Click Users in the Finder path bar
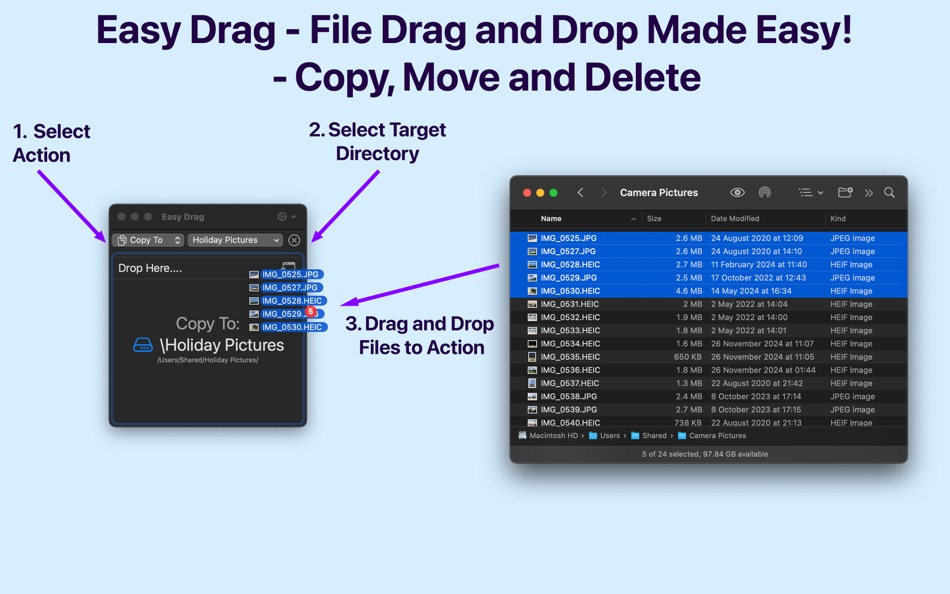Image resolution: width=950 pixels, height=594 pixels. click(605, 436)
